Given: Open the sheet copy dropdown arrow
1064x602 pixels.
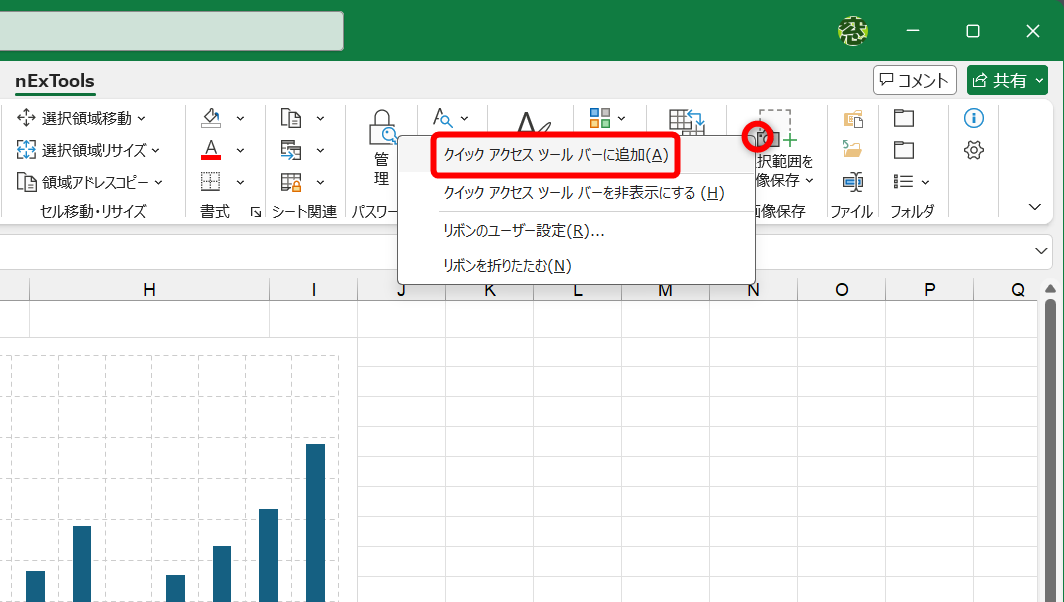Looking at the screenshot, I should coord(320,119).
